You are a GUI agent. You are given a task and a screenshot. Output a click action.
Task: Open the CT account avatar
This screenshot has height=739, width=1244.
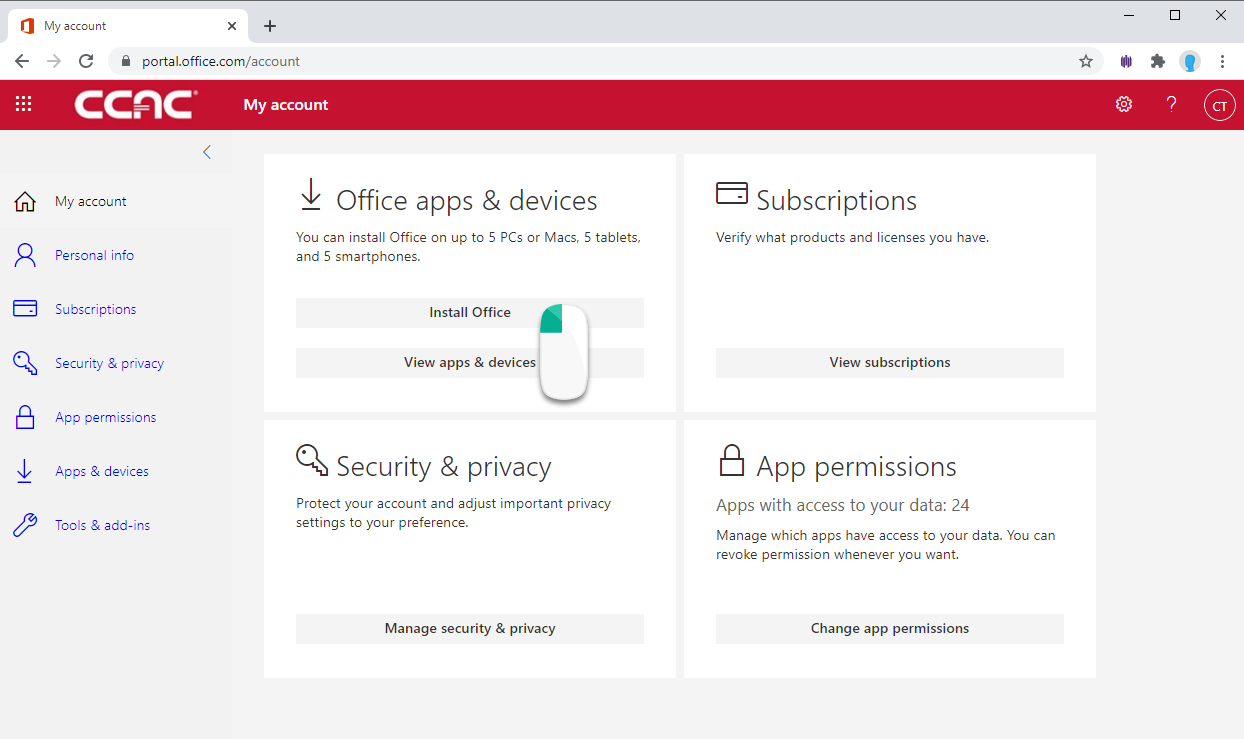tap(1219, 104)
